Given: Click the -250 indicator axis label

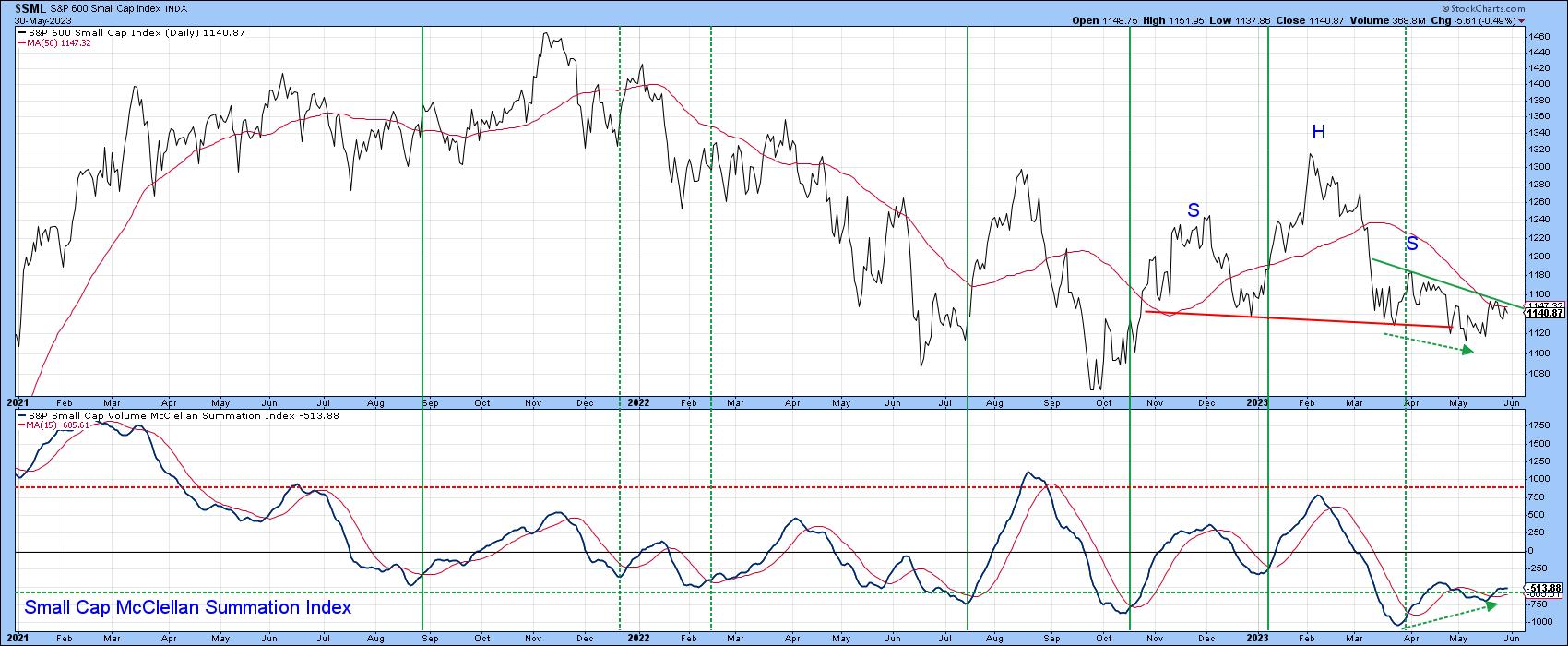Looking at the screenshot, I should [1539, 568].
